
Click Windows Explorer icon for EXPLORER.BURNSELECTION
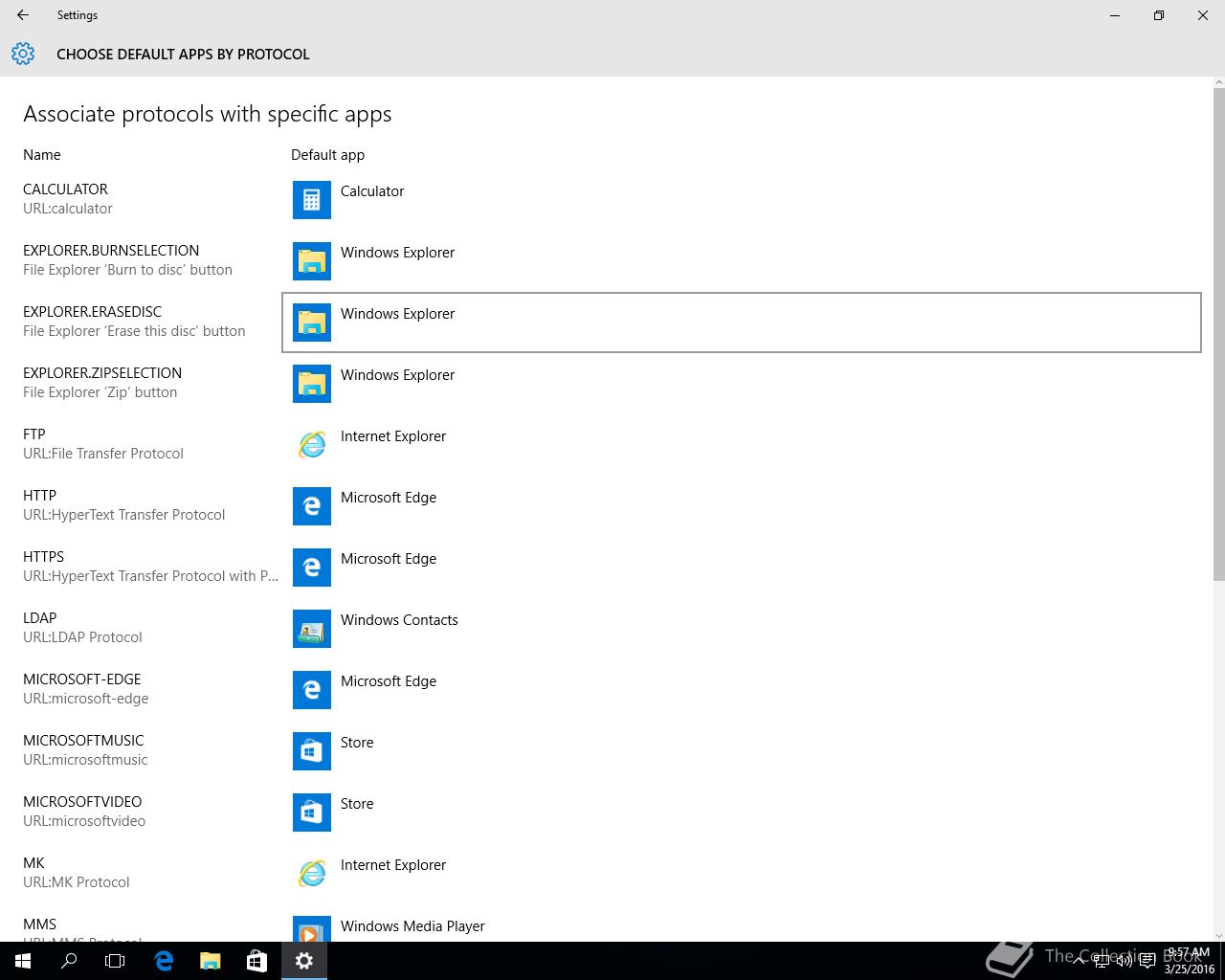[x=311, y=261]
